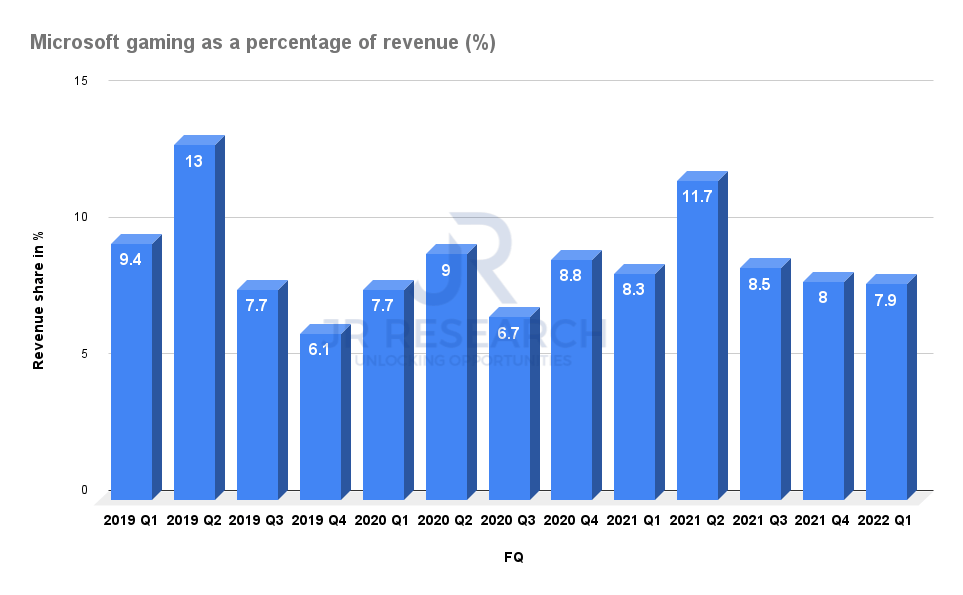Click the chart title about Microsoft gaming revenue
The width and height of the screenshot is (963, 595).
tap(263, 42)
